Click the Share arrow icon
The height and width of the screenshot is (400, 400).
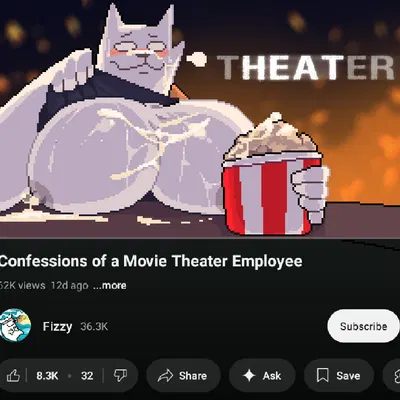(x=165, y=376)
